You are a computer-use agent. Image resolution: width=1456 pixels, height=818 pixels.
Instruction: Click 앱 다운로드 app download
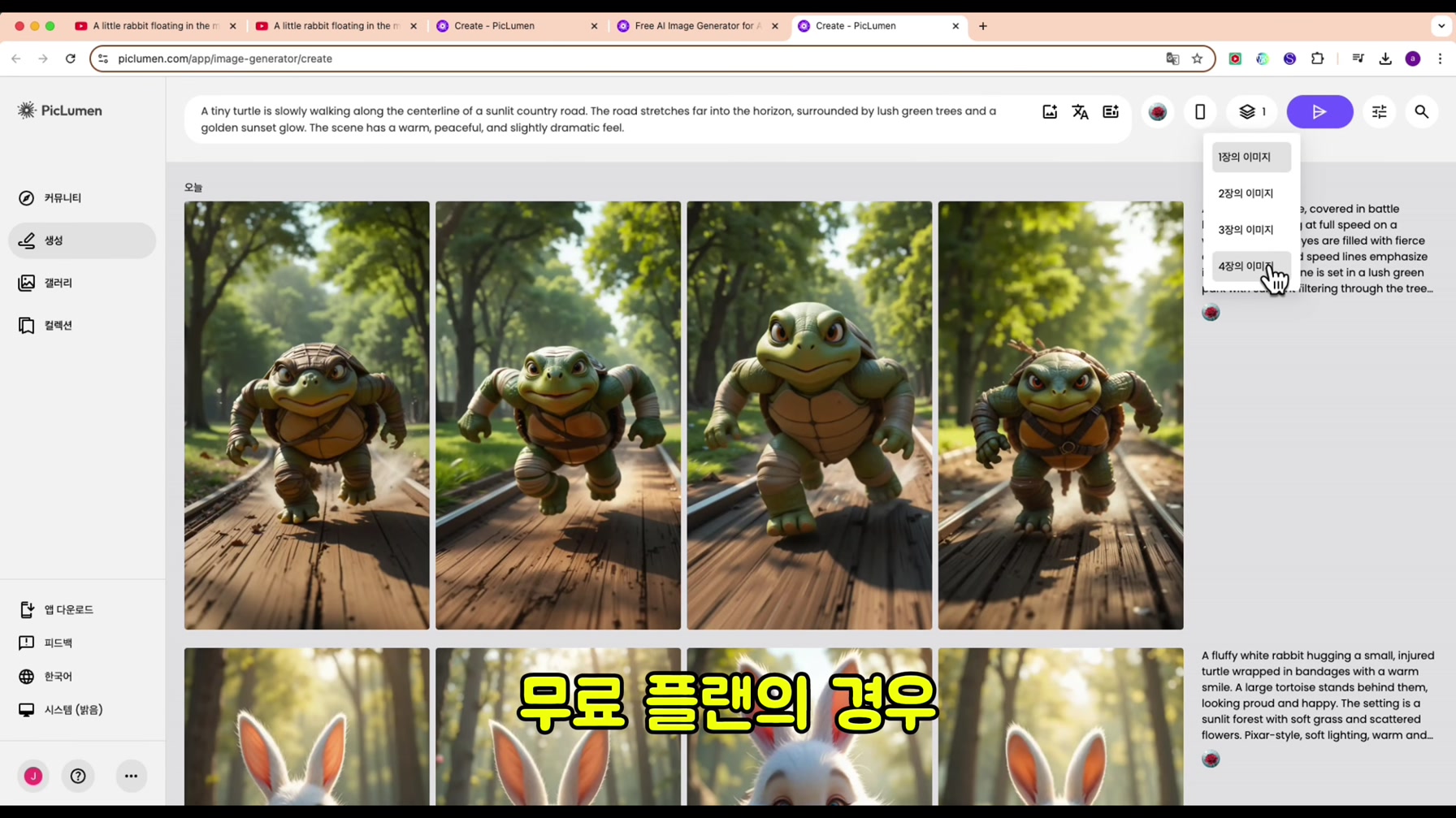pos(56,609)
